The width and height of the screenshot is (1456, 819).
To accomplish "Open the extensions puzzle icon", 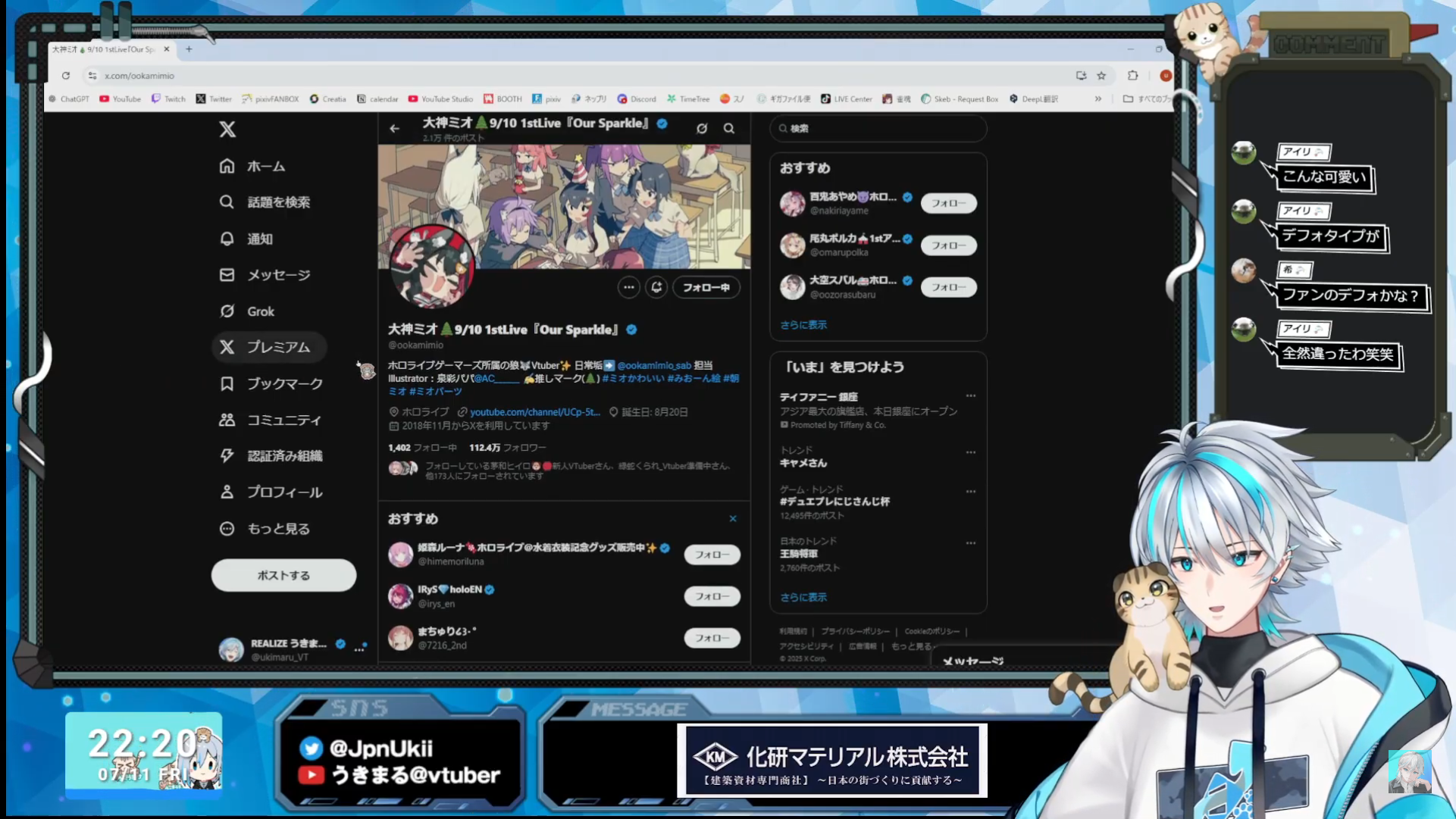I will 1132,76.
